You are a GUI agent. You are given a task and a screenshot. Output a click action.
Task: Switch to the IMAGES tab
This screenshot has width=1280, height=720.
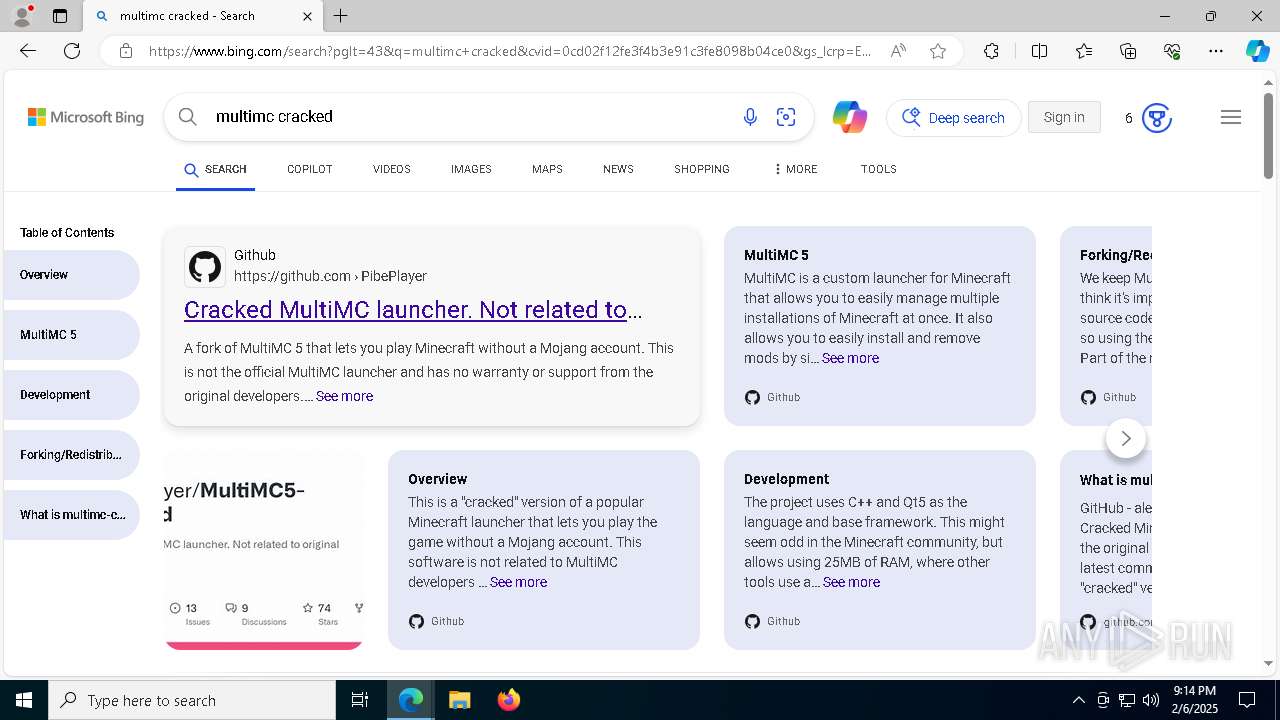click(471, 169)
